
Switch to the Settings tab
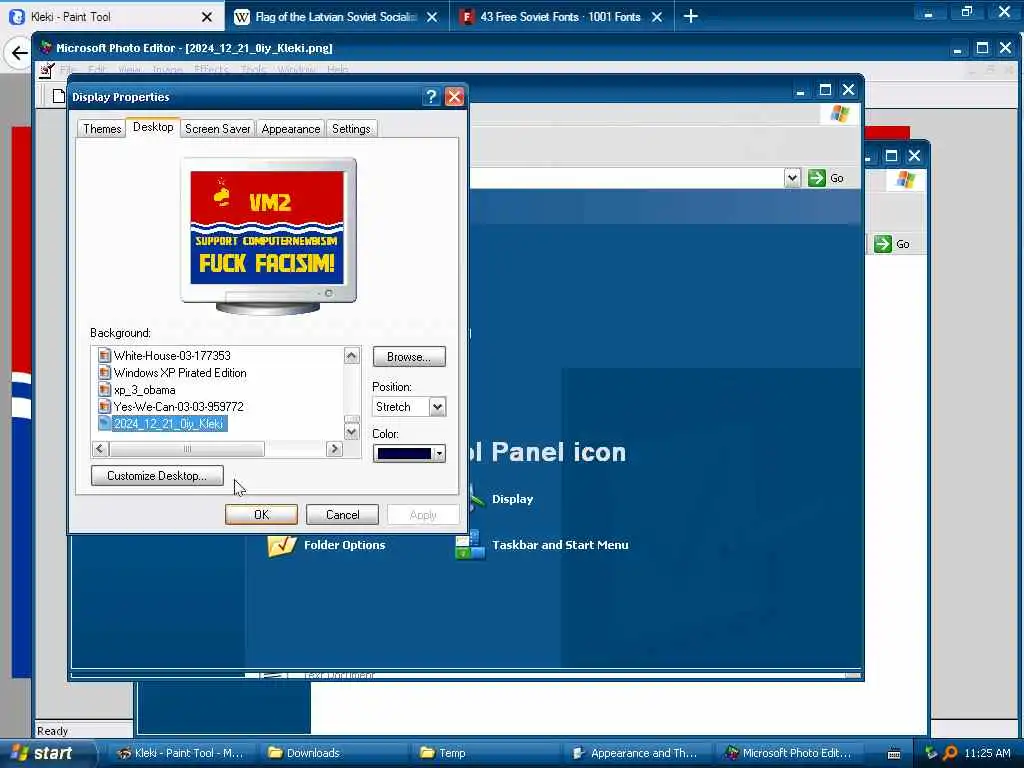coord(351,129)
